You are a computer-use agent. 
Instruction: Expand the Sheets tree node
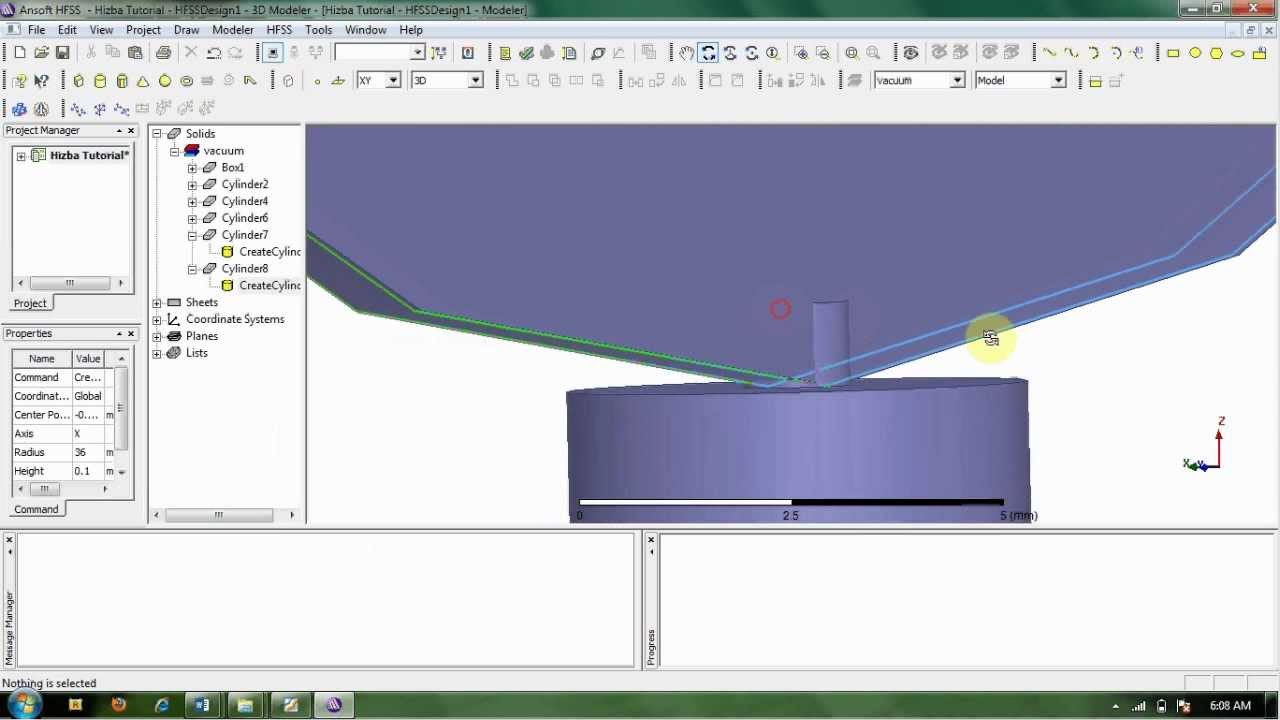pos(157,303)
